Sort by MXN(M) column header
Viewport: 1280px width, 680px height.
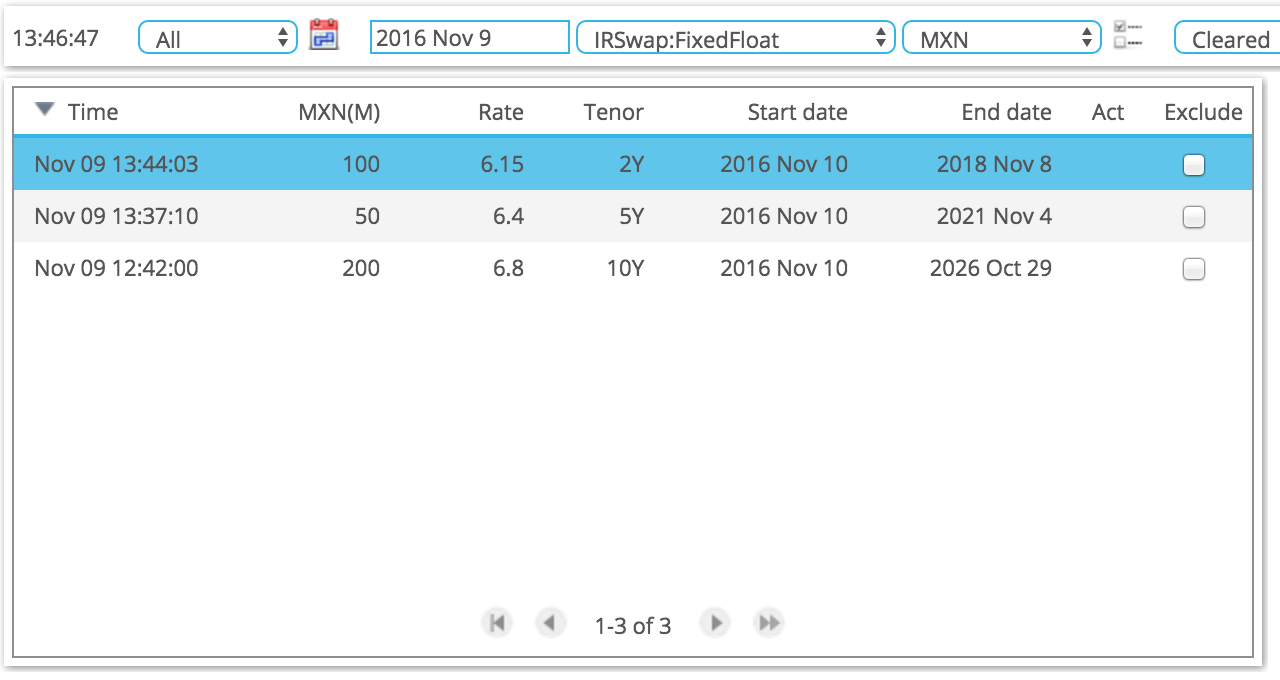339,112
